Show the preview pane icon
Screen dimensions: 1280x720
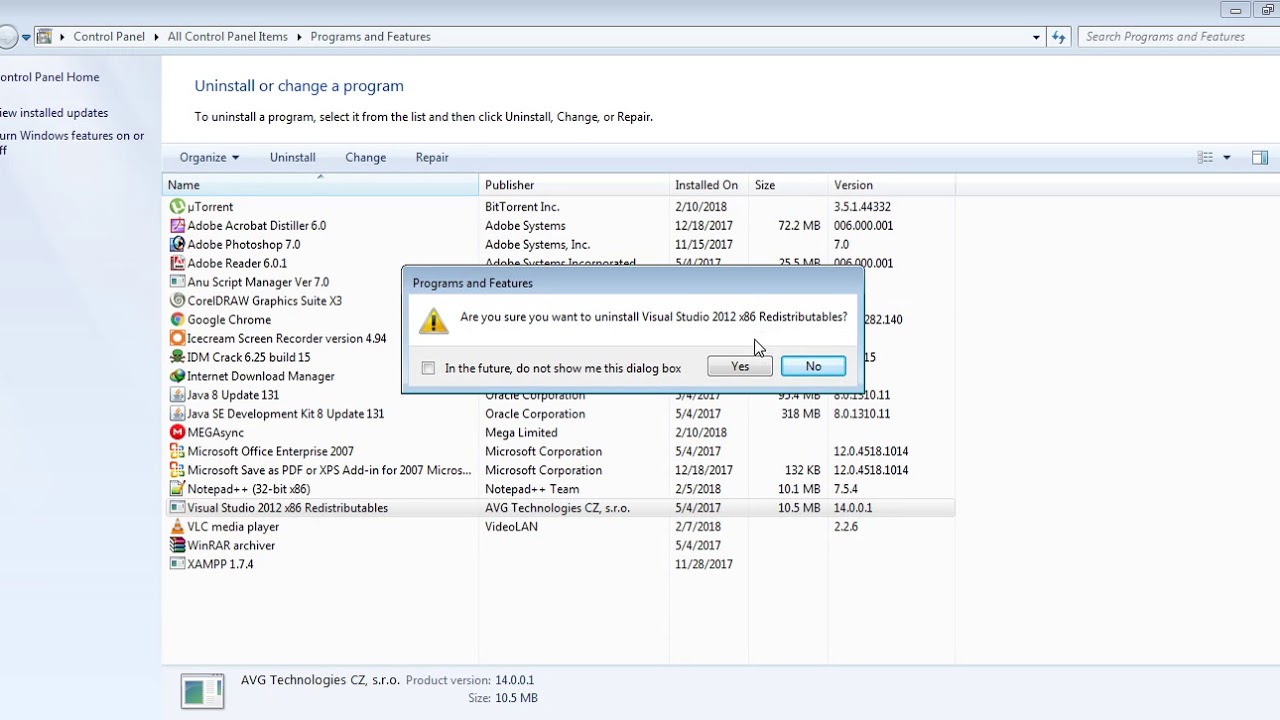(x=1260, y=157)
